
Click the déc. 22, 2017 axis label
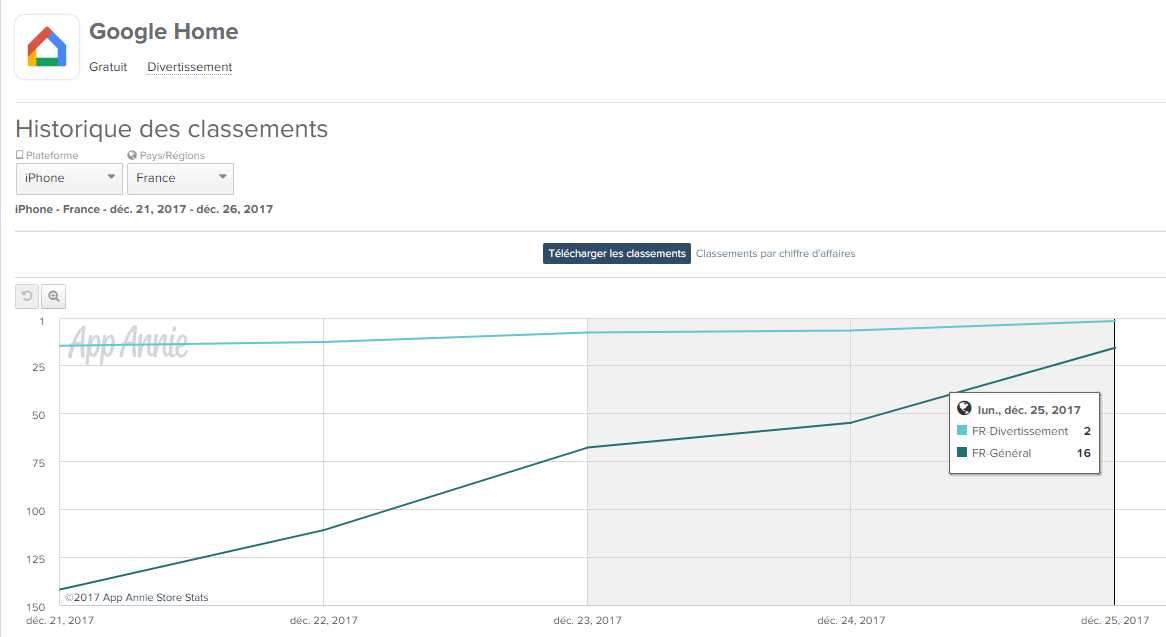coord(323,620)
